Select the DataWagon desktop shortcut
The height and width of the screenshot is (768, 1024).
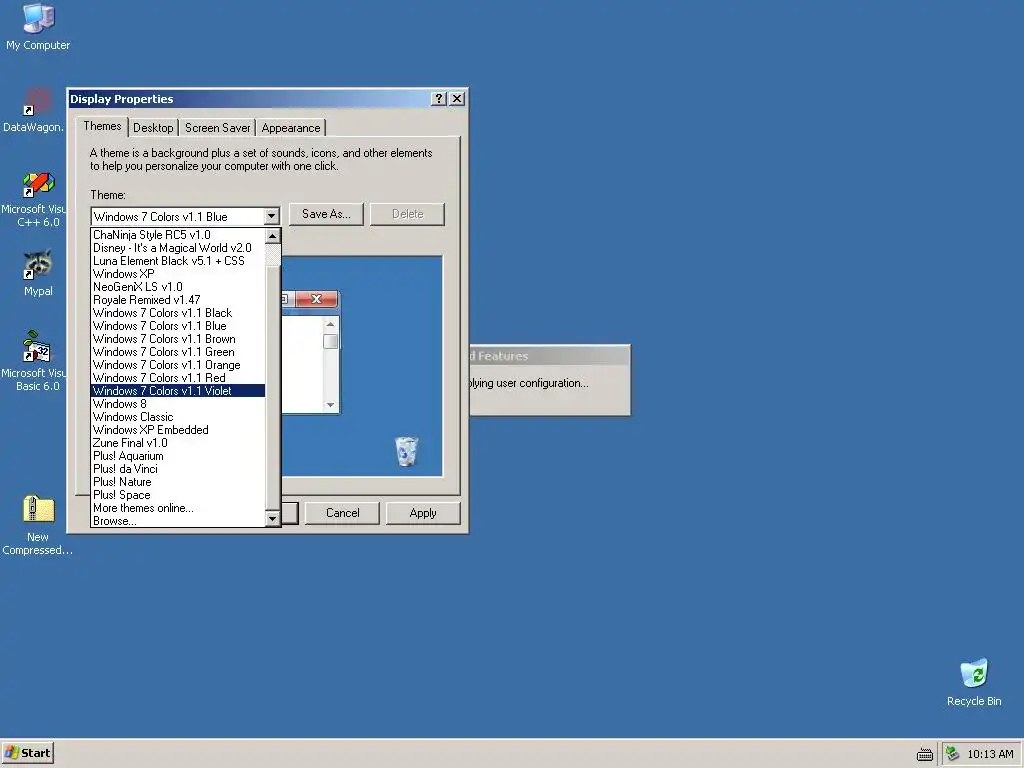click(x=34, y=110)
